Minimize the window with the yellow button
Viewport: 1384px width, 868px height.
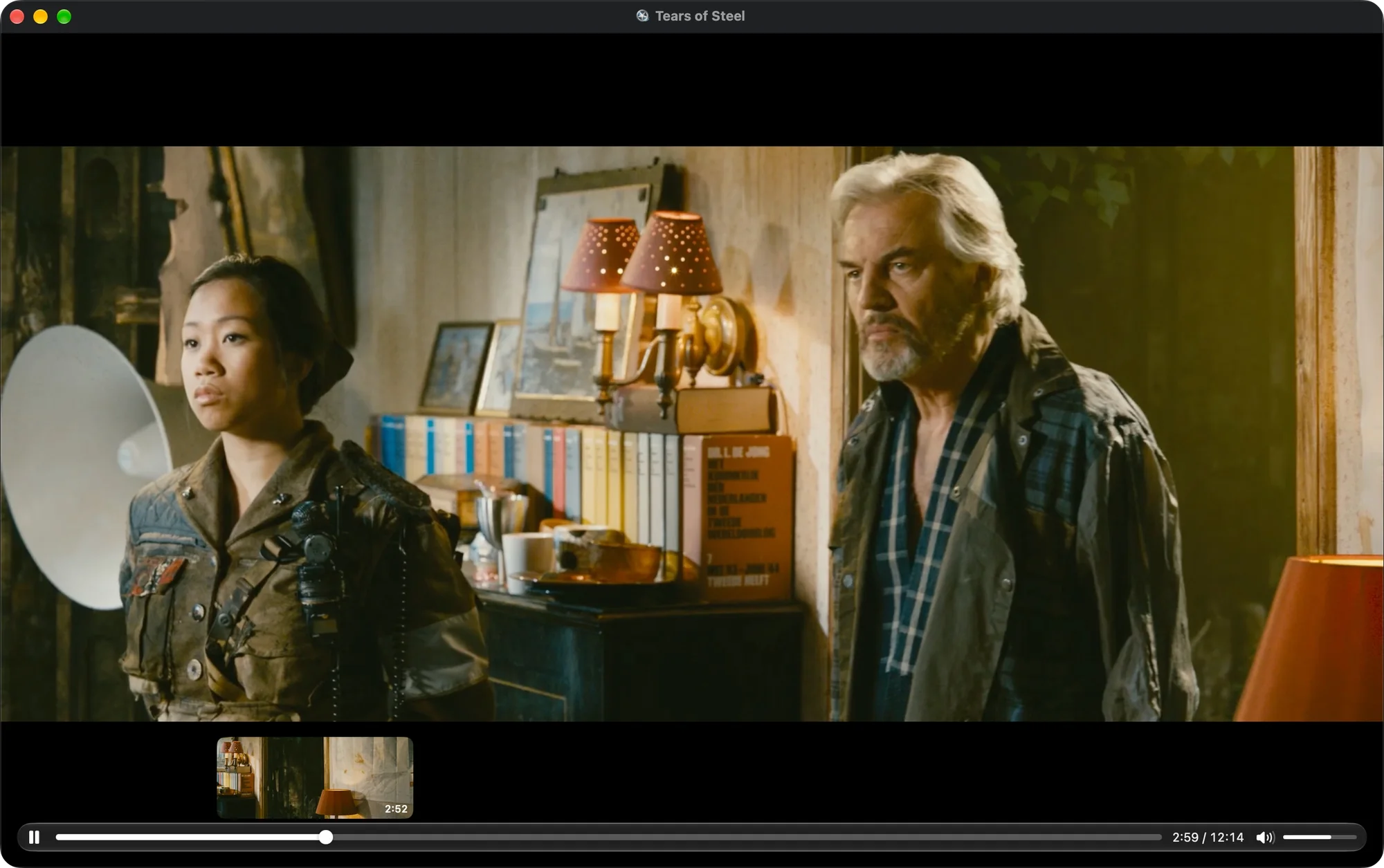pyautogui.click(x=41, y=17)
